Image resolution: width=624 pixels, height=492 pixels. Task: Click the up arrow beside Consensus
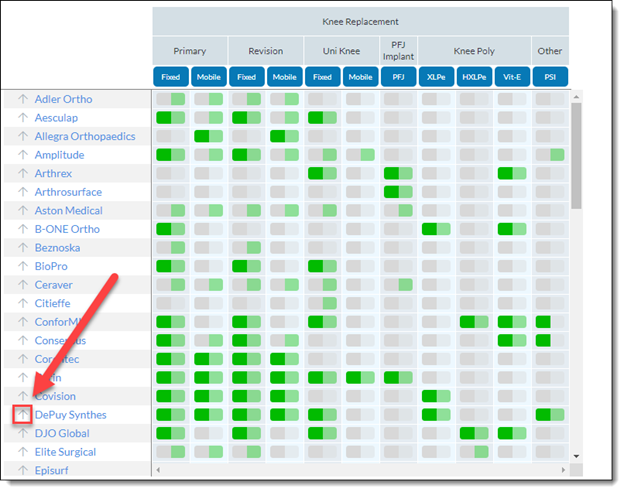tap(23, 341)
